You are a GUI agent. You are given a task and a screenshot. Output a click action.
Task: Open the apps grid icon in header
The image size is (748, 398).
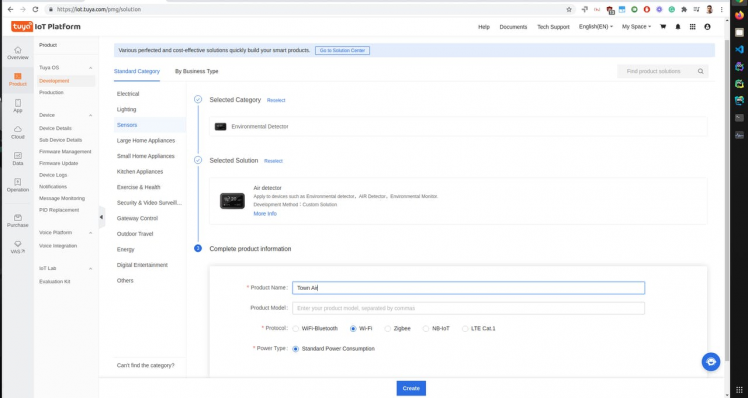tap(692, 27)
